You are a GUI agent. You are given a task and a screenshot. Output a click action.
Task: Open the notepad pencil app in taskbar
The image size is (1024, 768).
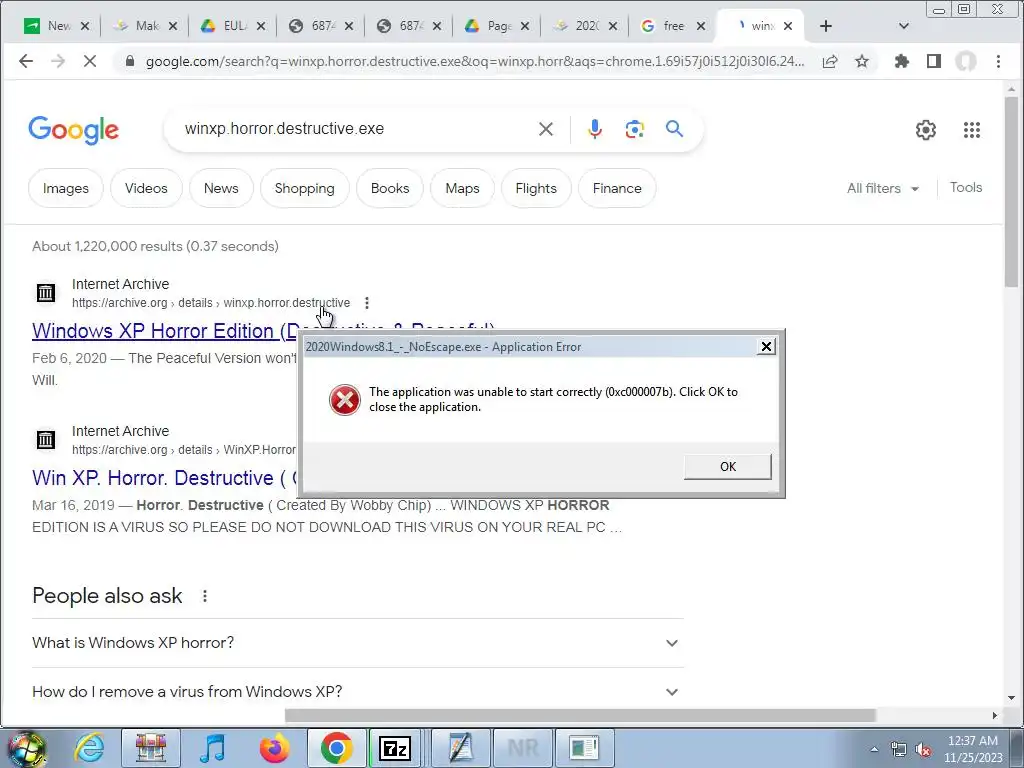(461, 747)
